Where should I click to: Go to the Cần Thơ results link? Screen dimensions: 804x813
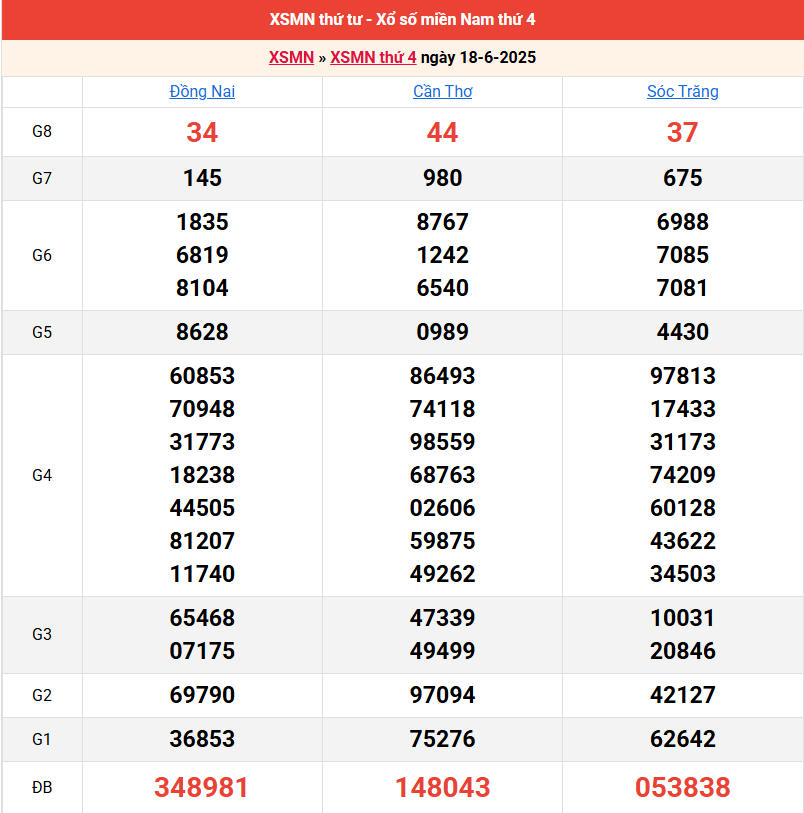click(x=442, y=91)
